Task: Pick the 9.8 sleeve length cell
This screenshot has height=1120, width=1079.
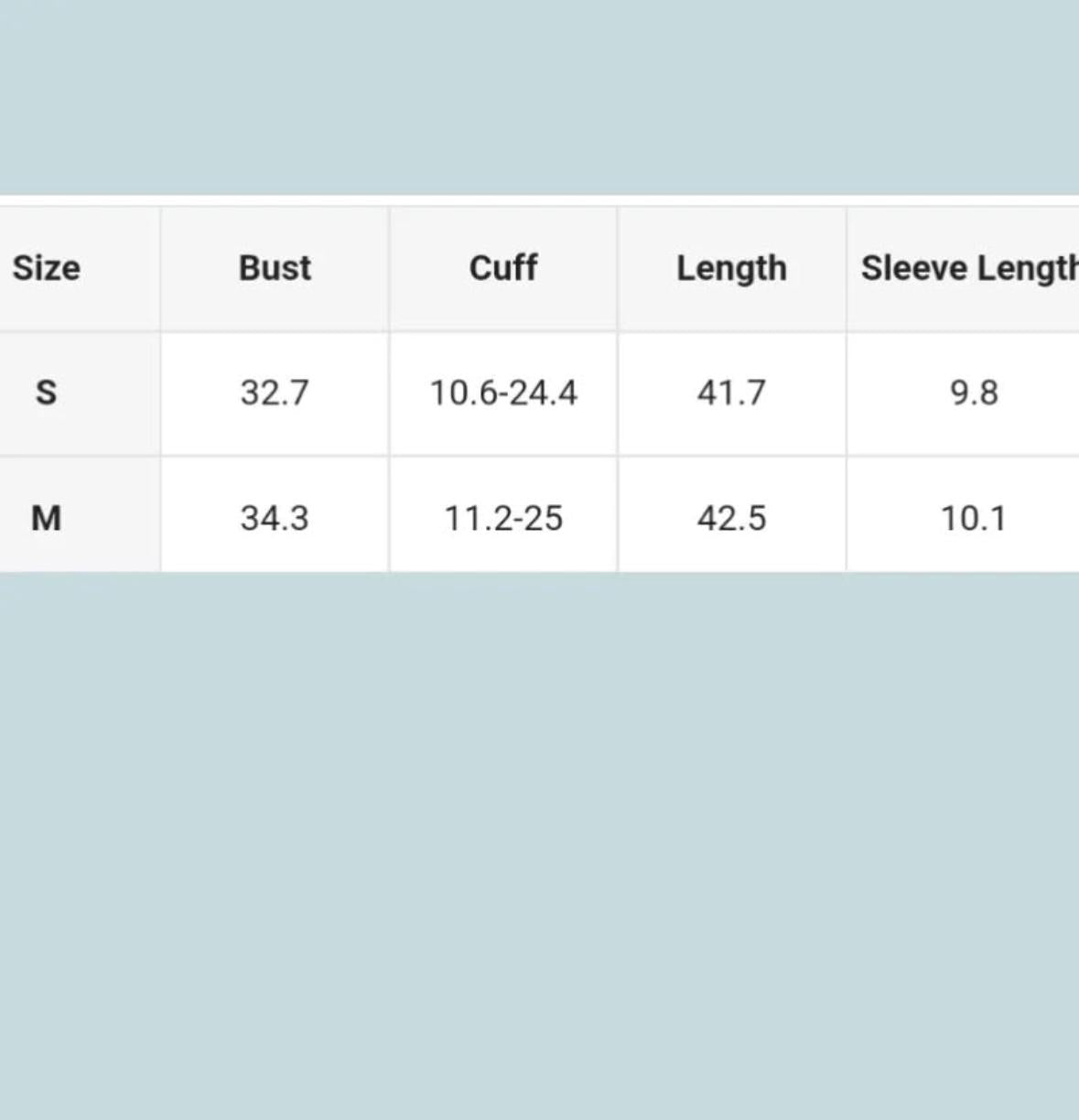Action: (973, 393)
